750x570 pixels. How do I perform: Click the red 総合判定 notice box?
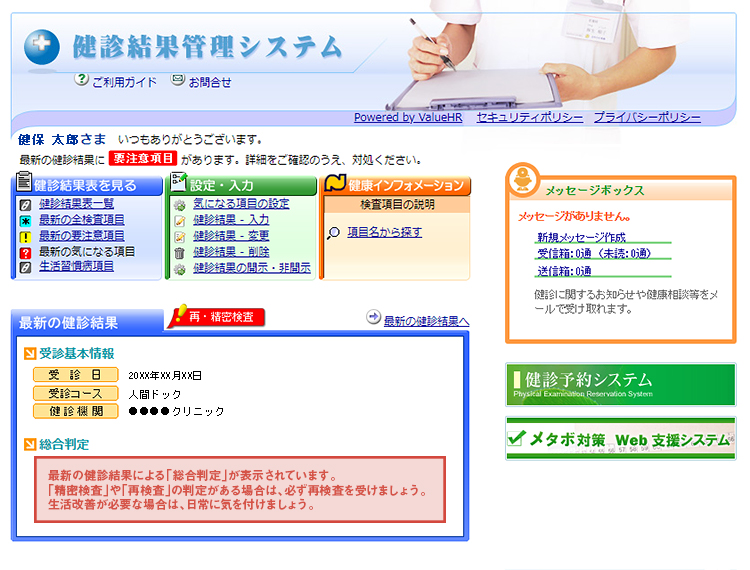pyautogui.click(x=240, y=490)
